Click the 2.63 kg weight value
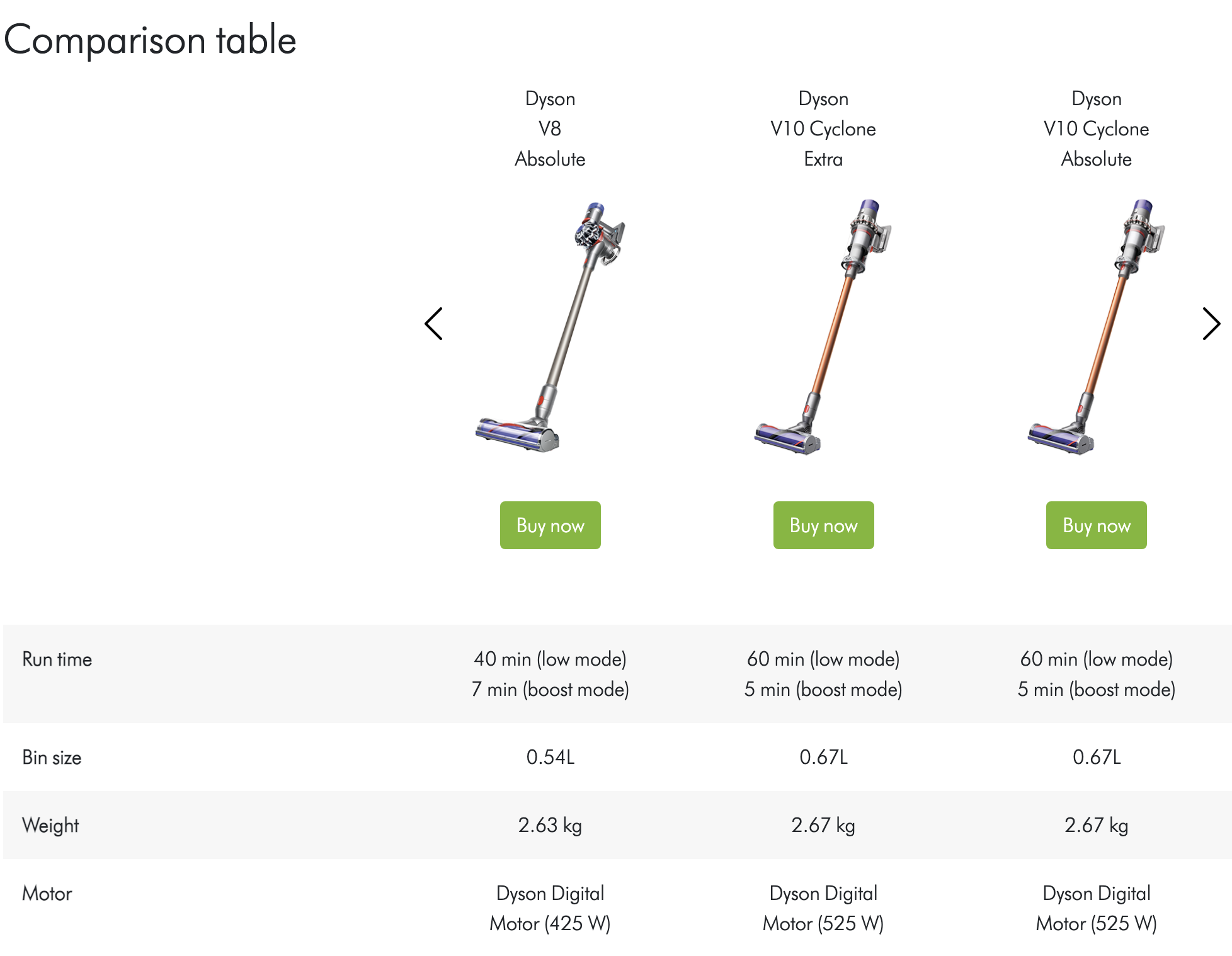The height and width of the screenshot is (956, 1232). pyautogui.click(x=550, y=825)
